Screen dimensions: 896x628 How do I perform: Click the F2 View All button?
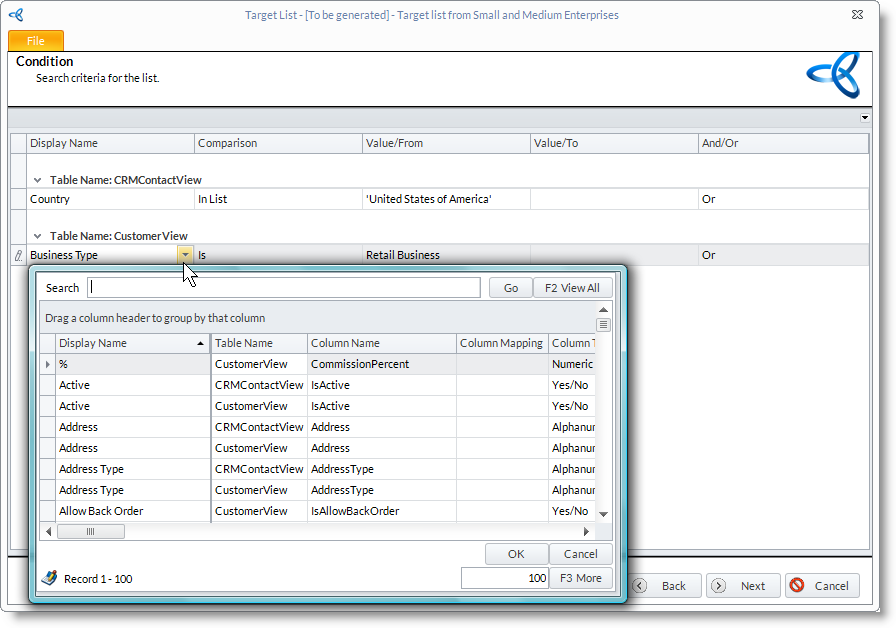(572, 288)
